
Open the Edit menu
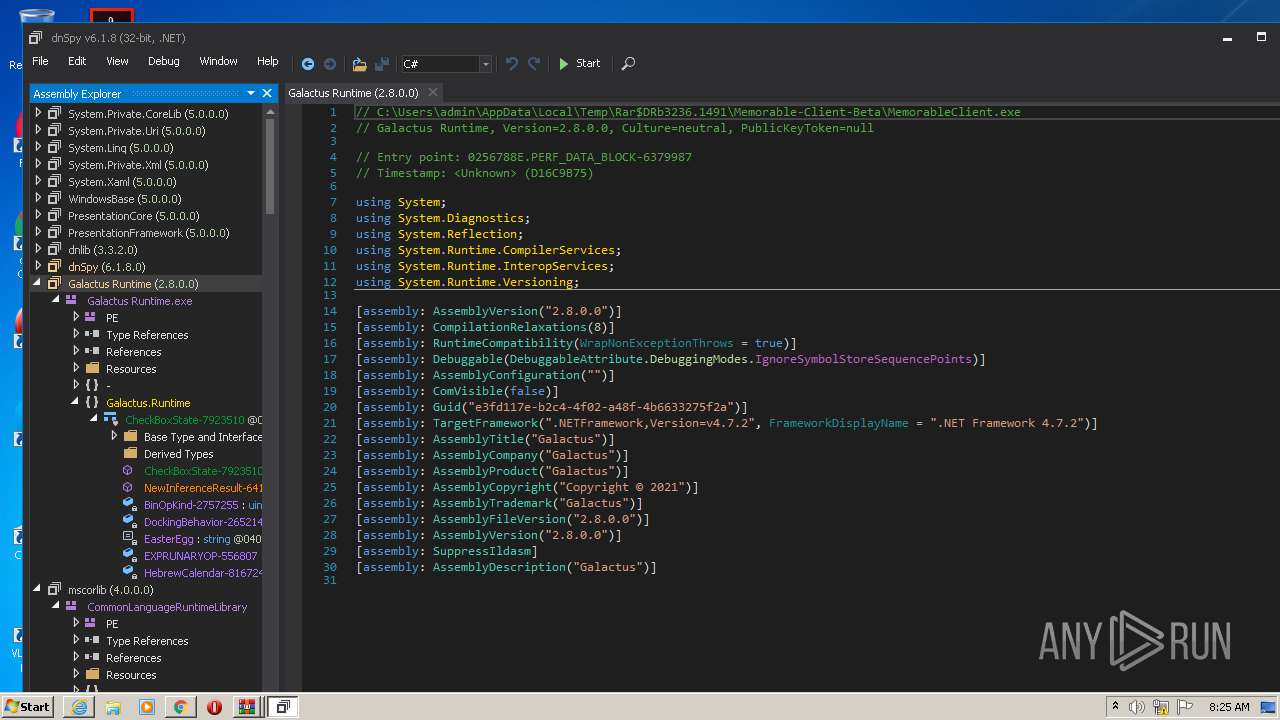[x=77, y=61]
